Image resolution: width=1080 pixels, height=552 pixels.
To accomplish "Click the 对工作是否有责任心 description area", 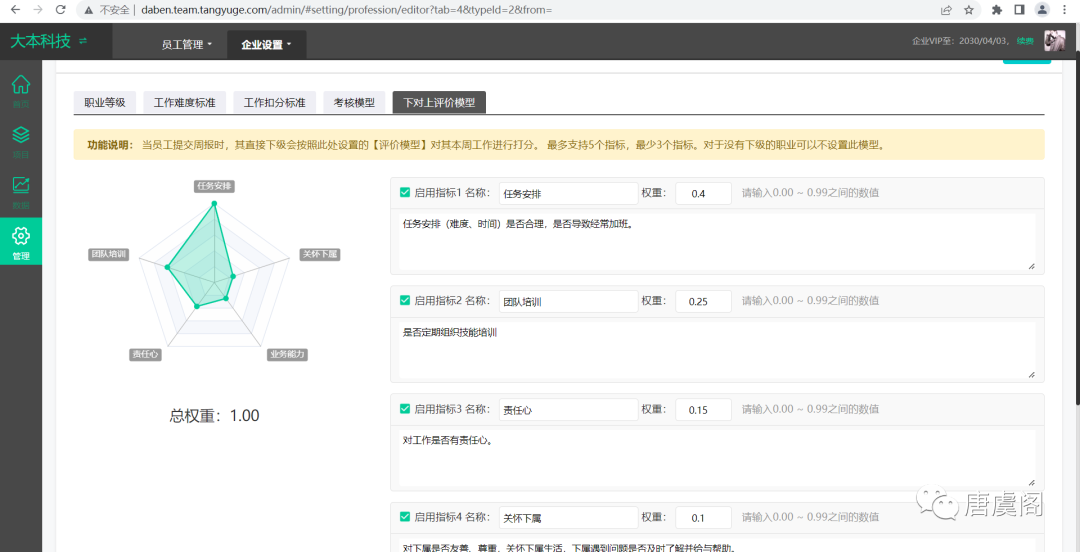I will coord(717,458).
